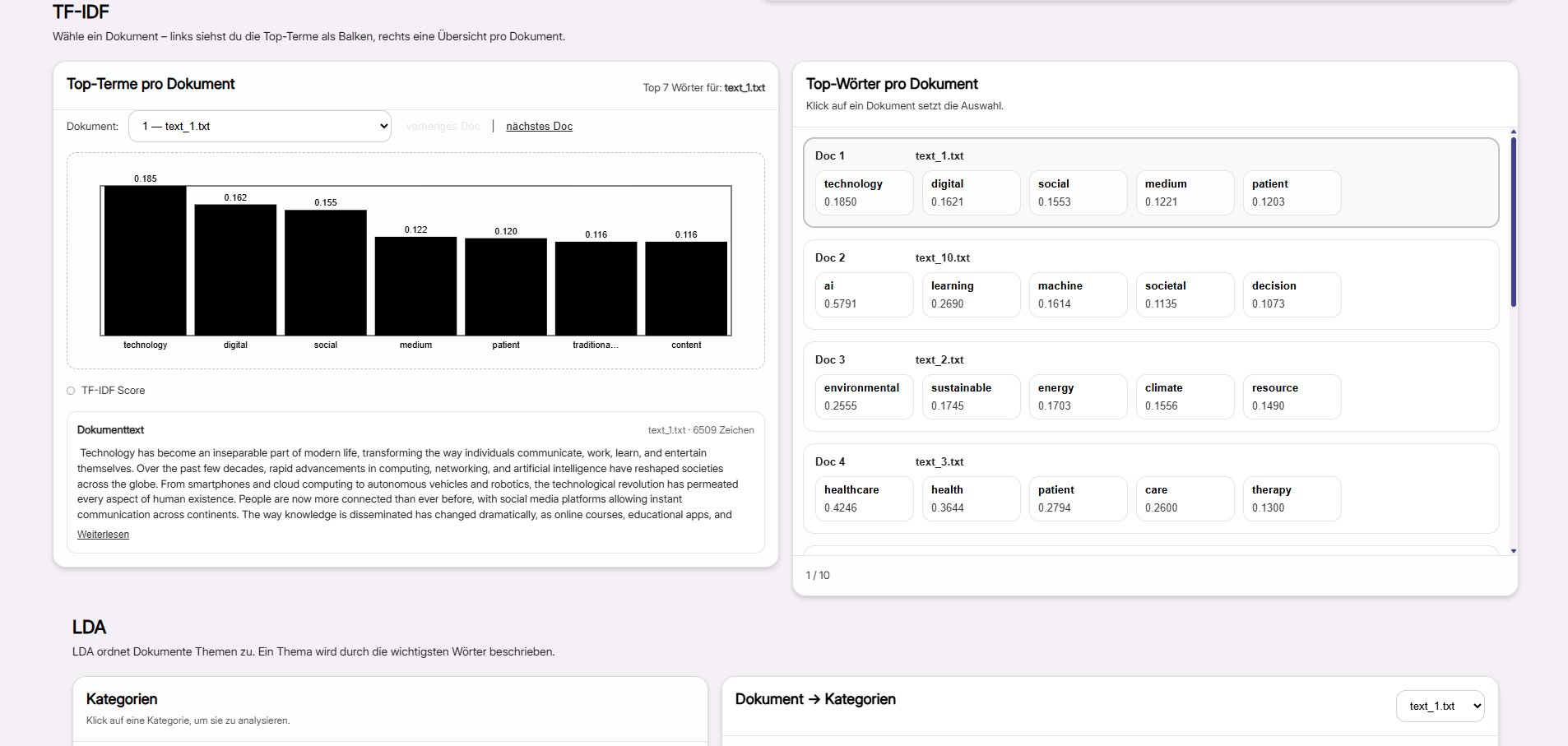Image resolution: width=1568 pixels, height=746 pixels.
Task: Click the ai term chip in Doc 2
Action: coord(864,294)
